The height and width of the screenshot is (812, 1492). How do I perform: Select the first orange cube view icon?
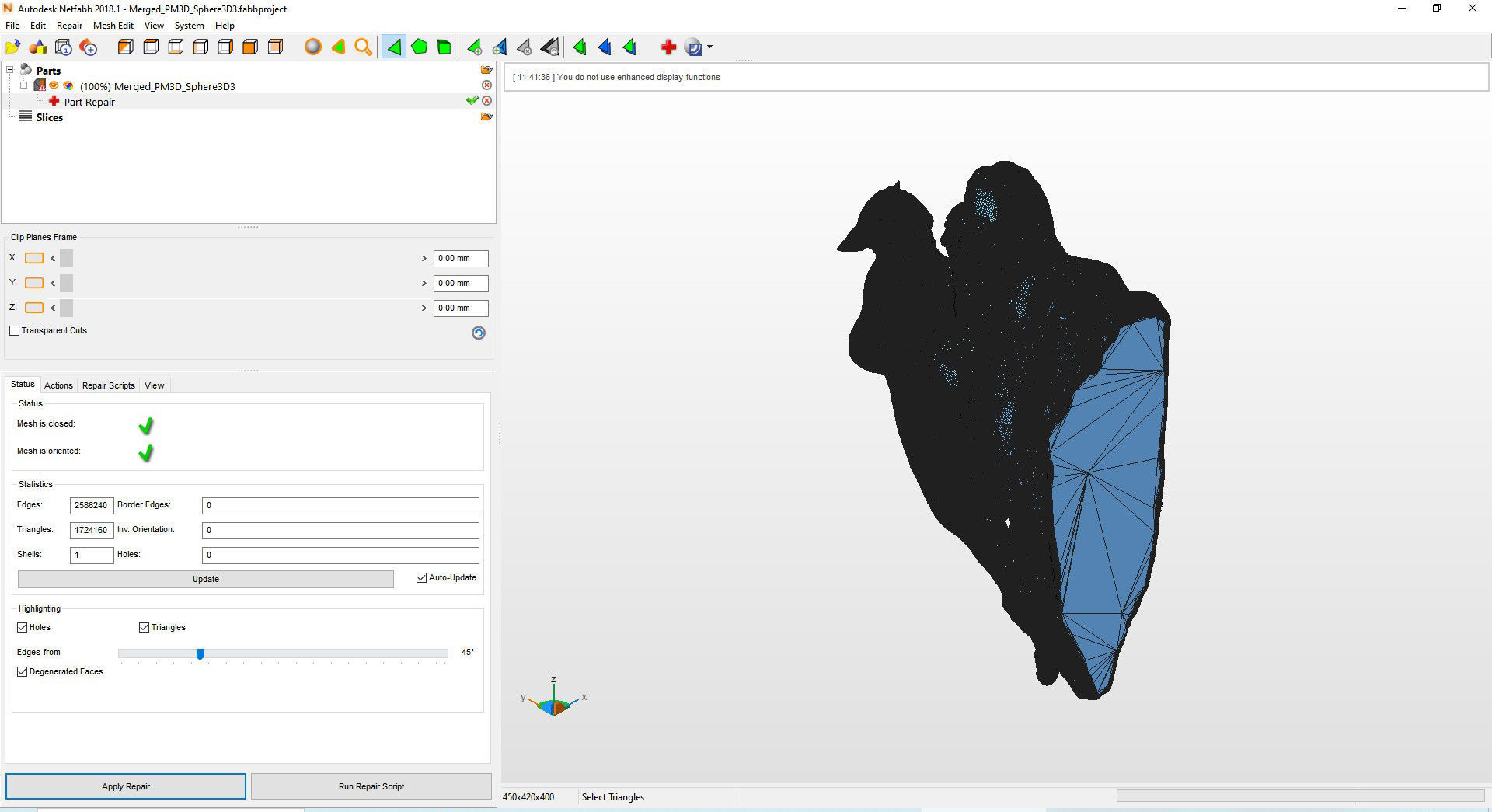click(125, 47)
